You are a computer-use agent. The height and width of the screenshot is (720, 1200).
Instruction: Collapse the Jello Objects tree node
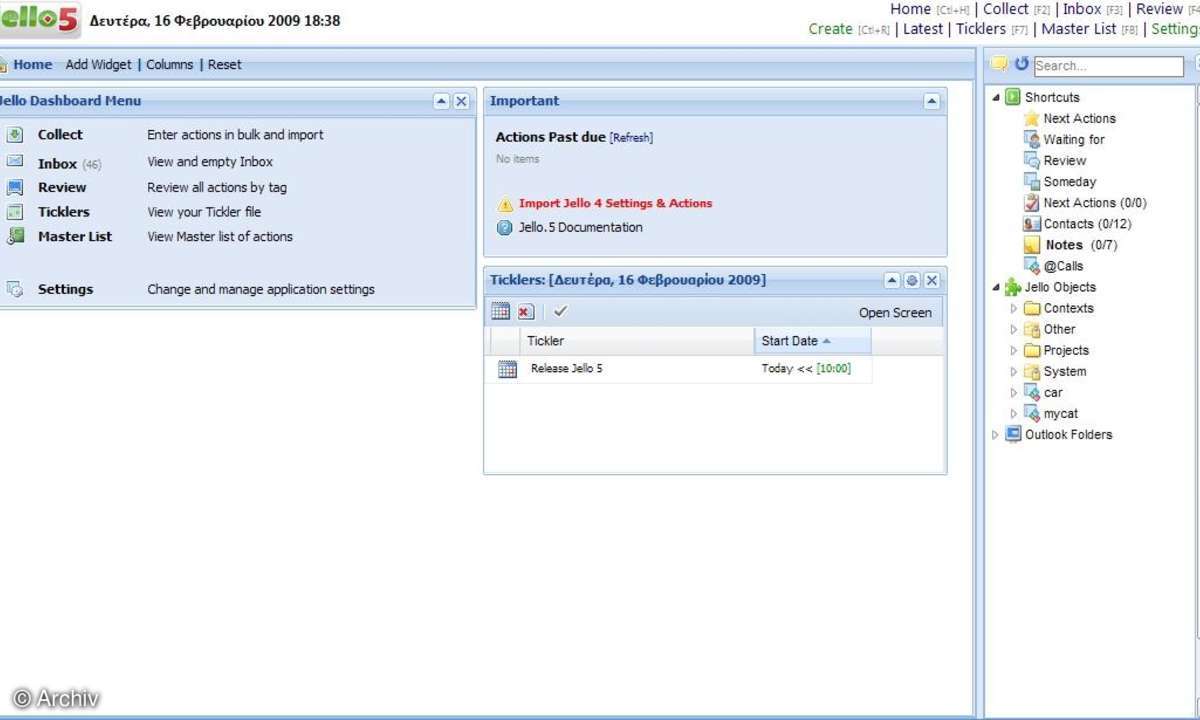pos(996,288)
